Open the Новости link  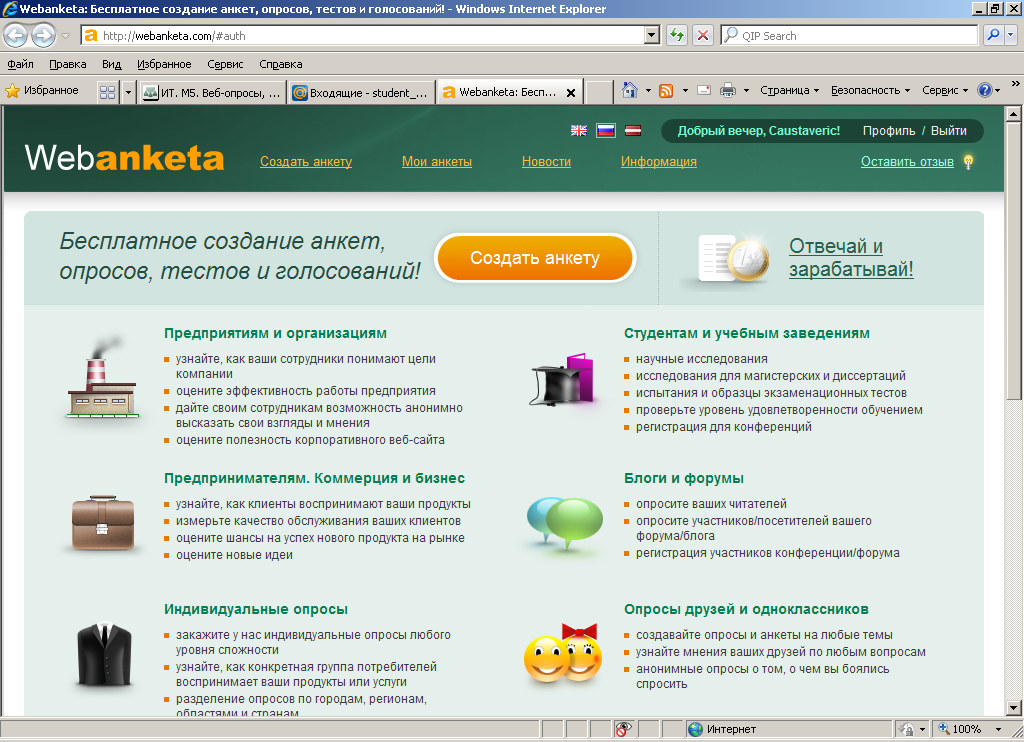pyautogui.click(x=546, y=161)
